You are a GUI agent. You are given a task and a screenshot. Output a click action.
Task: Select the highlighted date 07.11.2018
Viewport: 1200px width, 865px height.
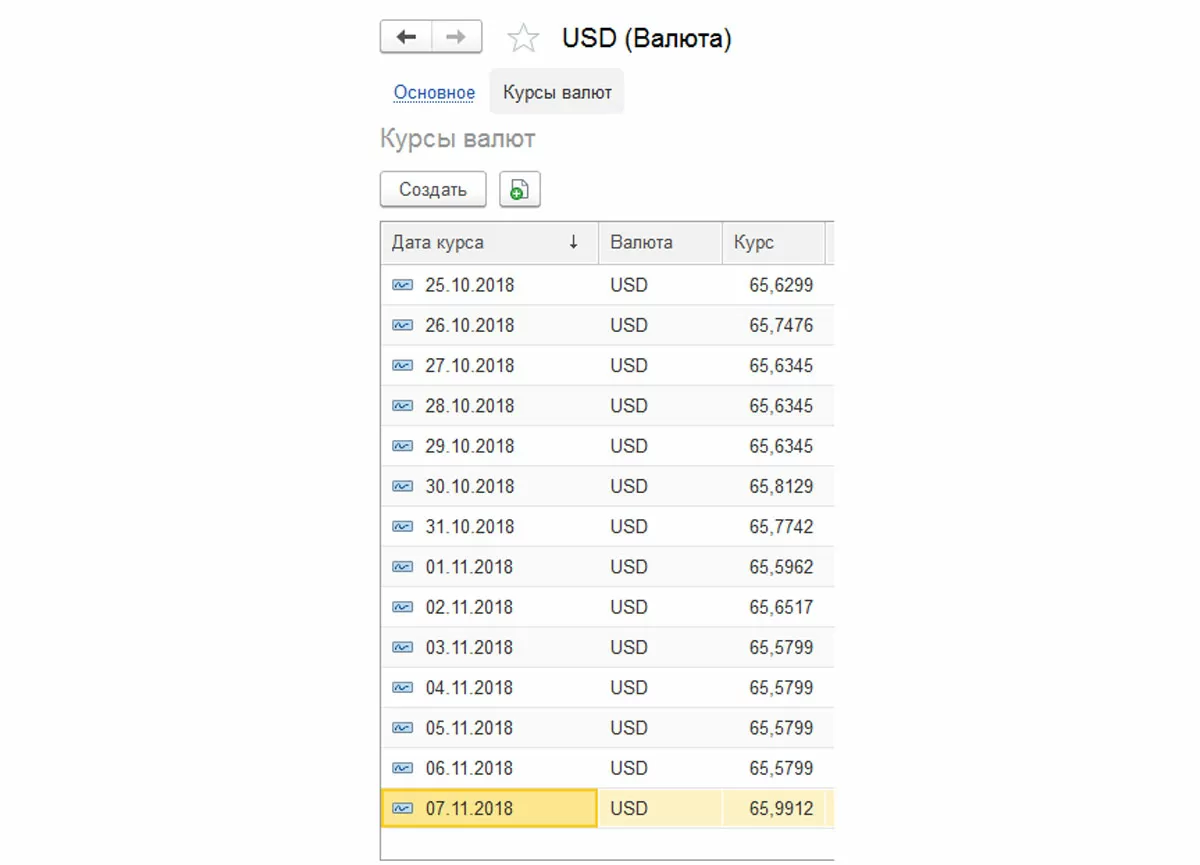tap(470, 809)
